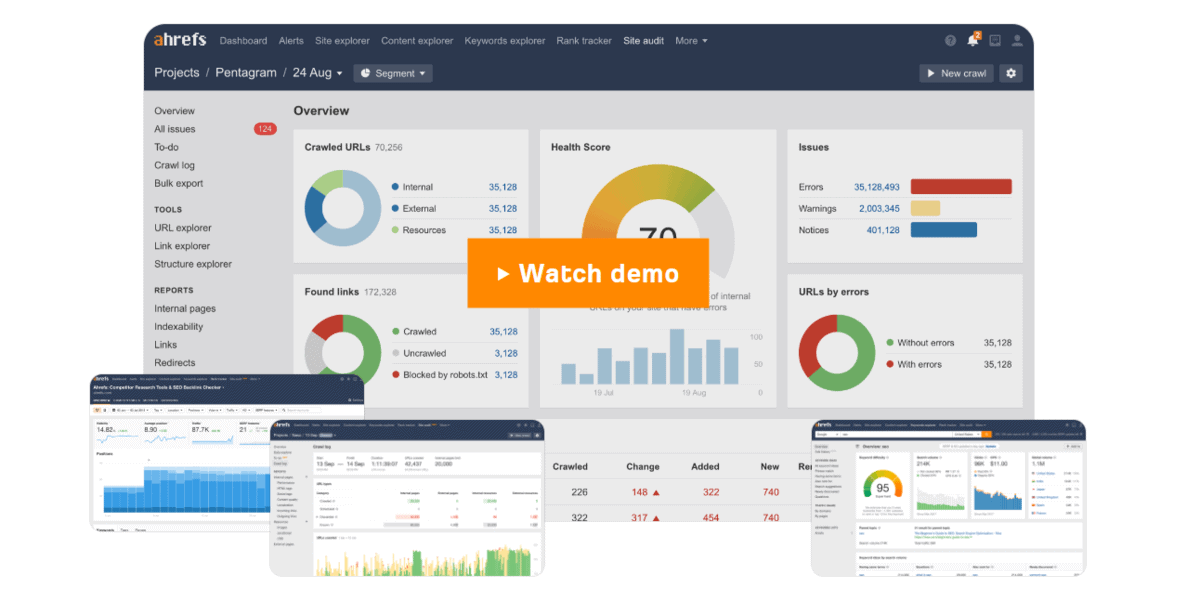This screenshot has height=614, width=1200.
Task: Open Structure explorer tool
Action: coord(193,264)
